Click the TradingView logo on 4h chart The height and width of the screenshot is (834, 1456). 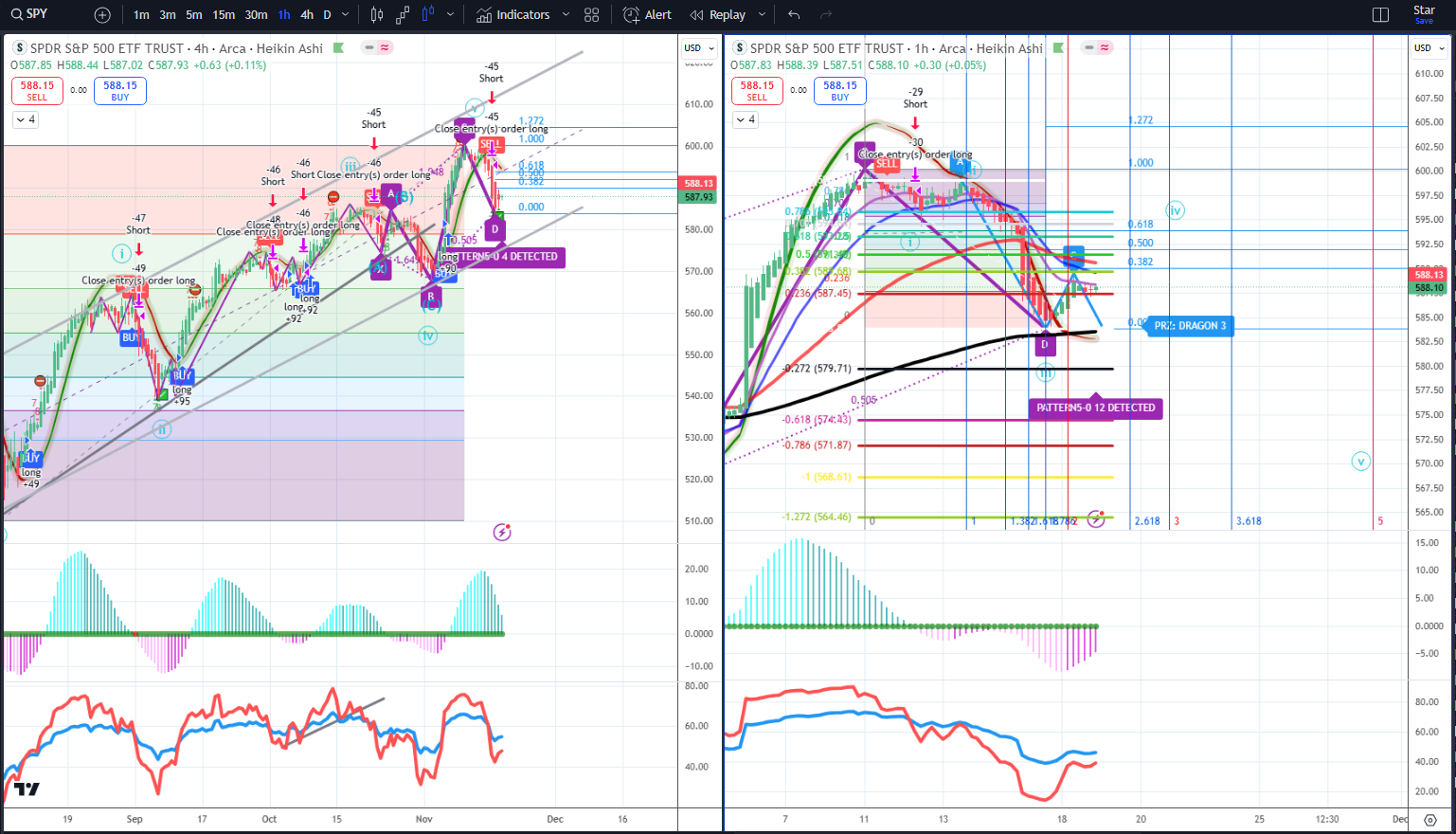click(x=27, y=789)
